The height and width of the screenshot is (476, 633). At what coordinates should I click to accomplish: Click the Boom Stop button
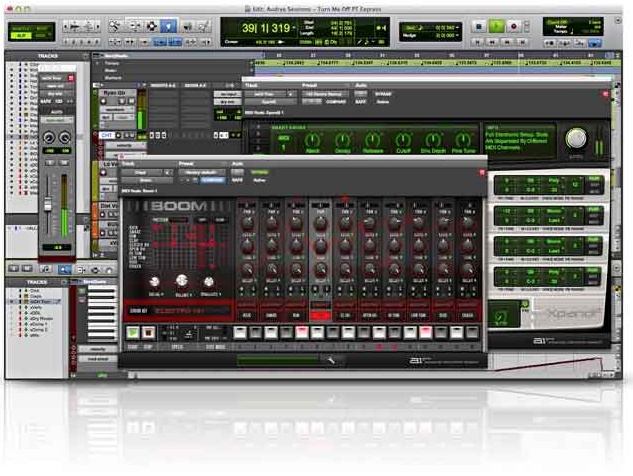148,333
